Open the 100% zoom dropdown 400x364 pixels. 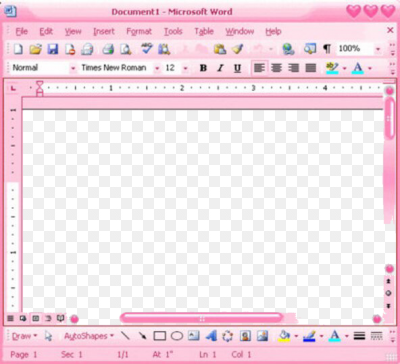click(x=378, y=49)
